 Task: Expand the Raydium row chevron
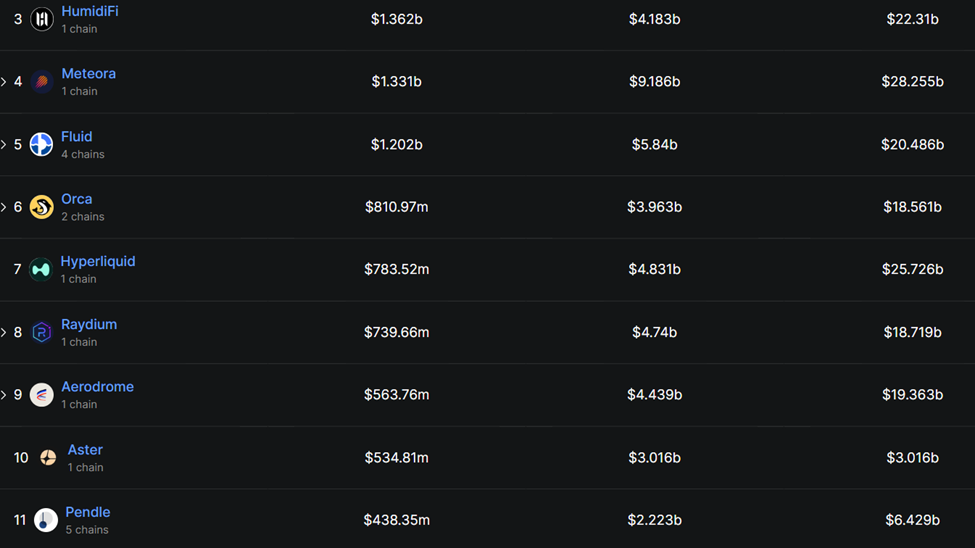(4, 332)
